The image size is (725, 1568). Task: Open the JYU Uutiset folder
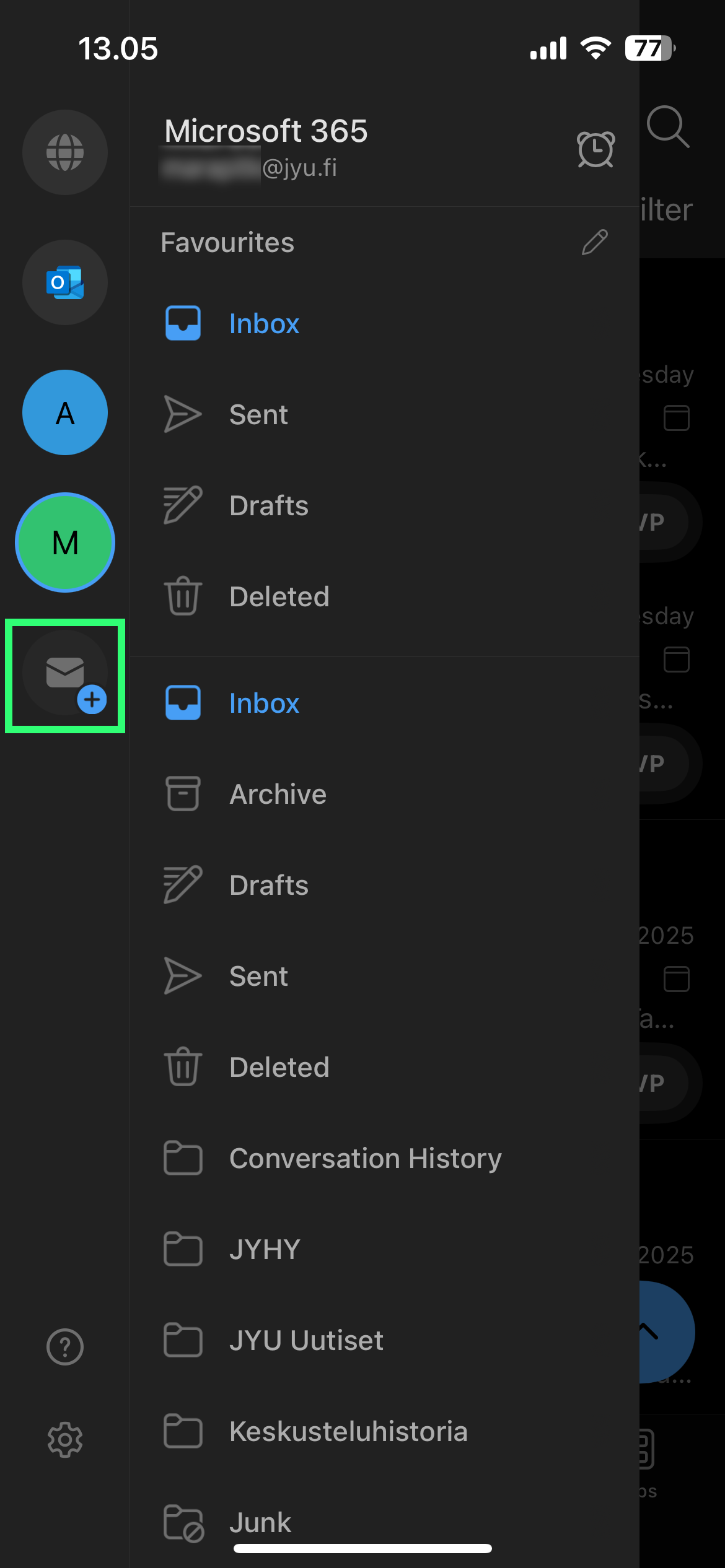[384, 1340]
